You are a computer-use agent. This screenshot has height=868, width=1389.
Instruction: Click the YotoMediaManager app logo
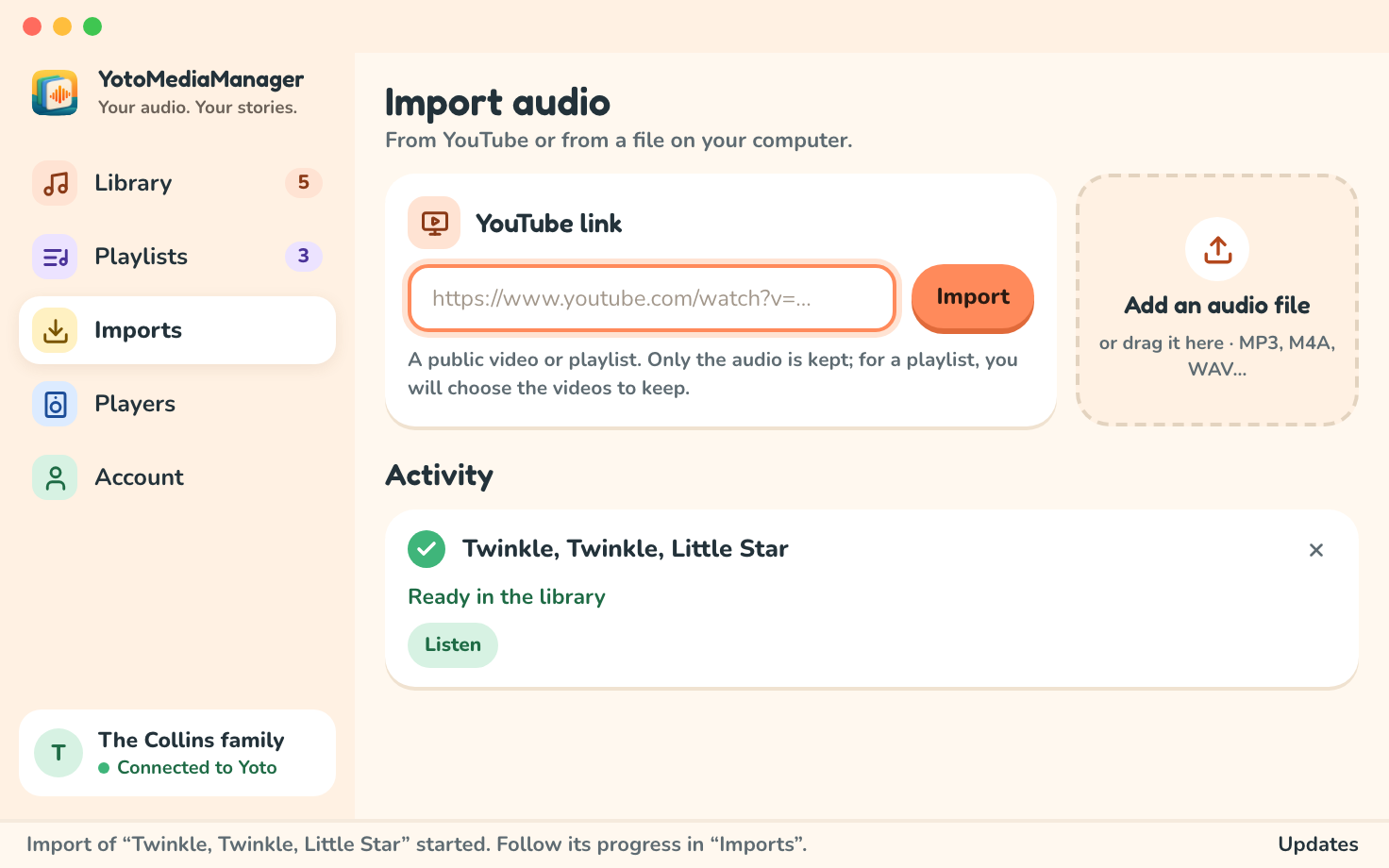coord(55,92)
